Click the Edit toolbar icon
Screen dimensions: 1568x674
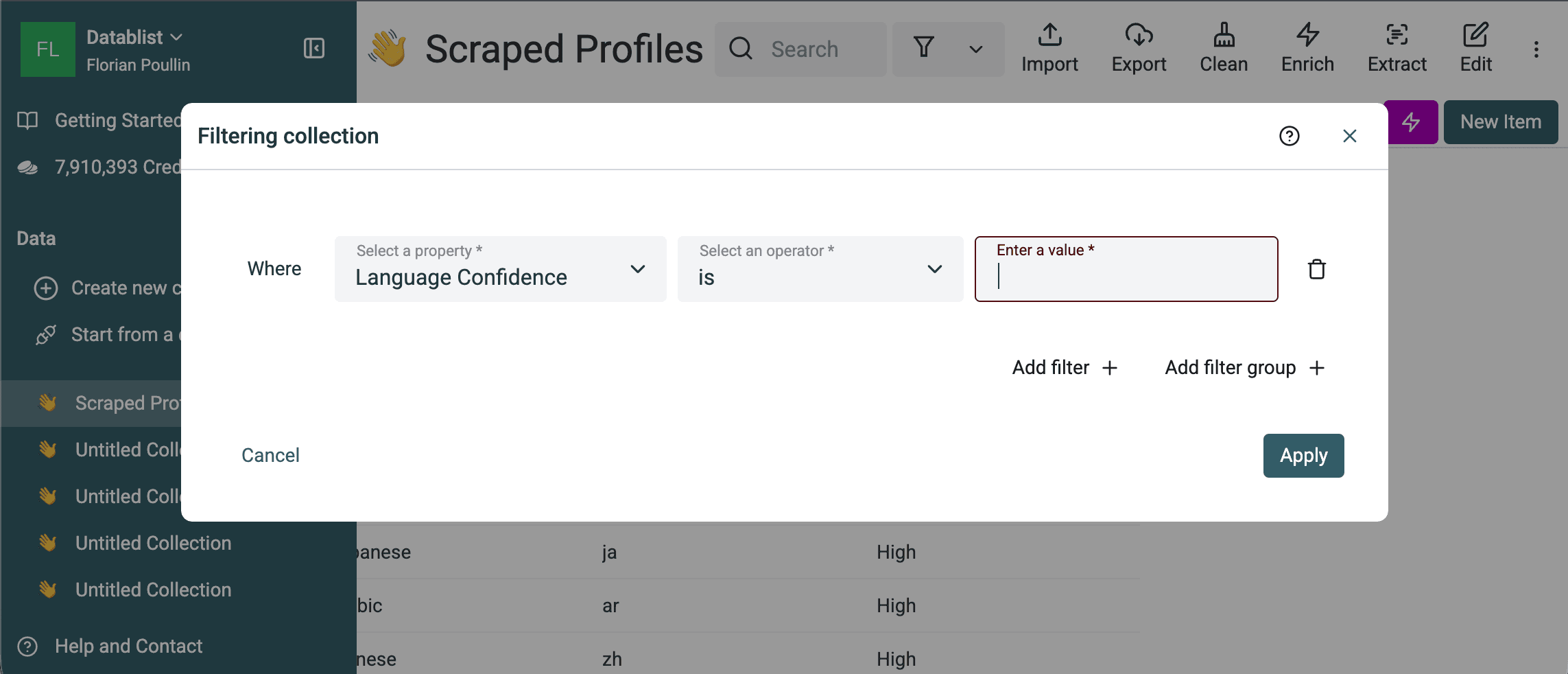tap(1475, 49)
